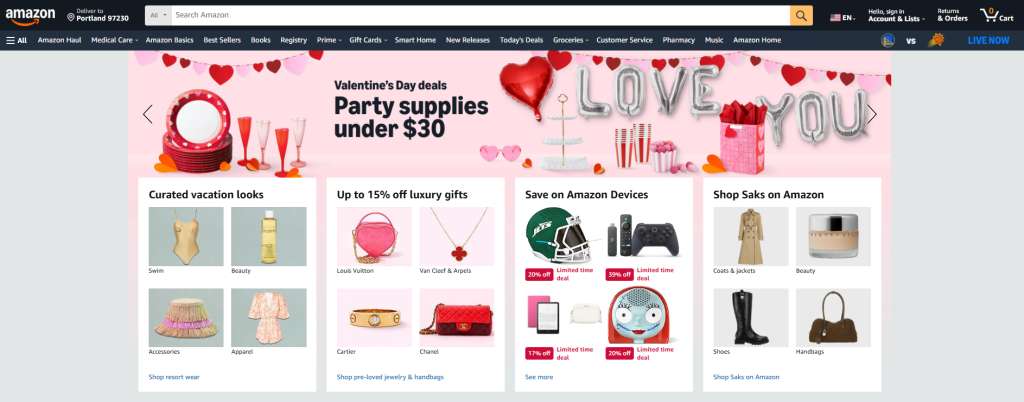
Task: Click the Deliver to location pin
Action: tap(71, 16)
